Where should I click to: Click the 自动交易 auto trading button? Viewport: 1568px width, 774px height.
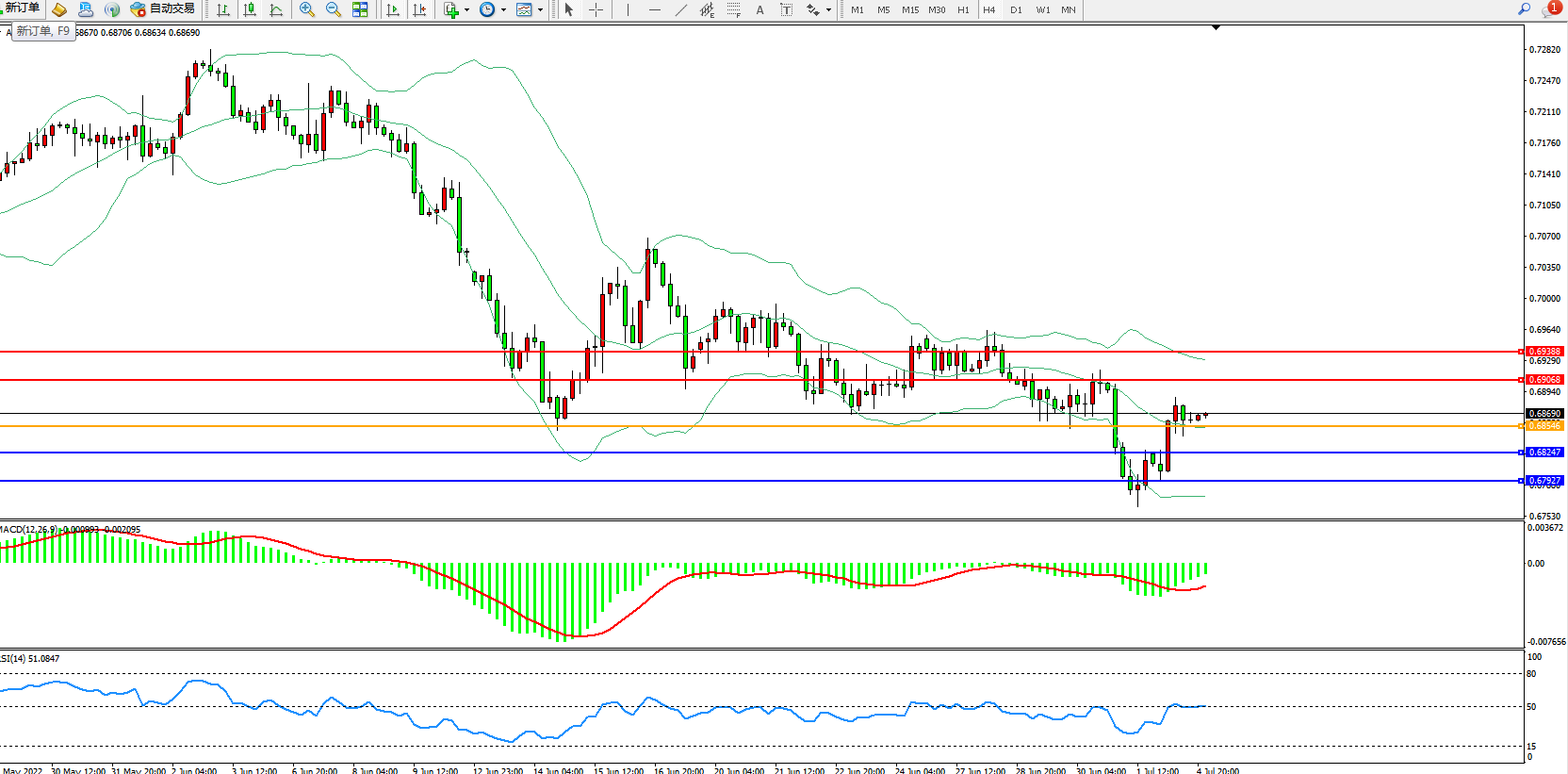point(163,9)
